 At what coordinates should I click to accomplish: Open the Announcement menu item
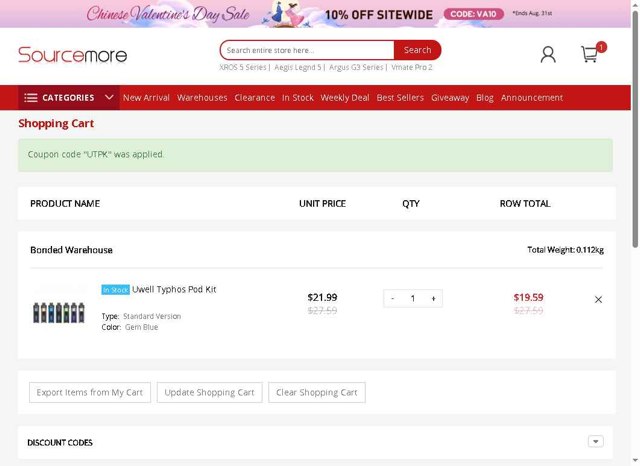click(x=532, y=98)
